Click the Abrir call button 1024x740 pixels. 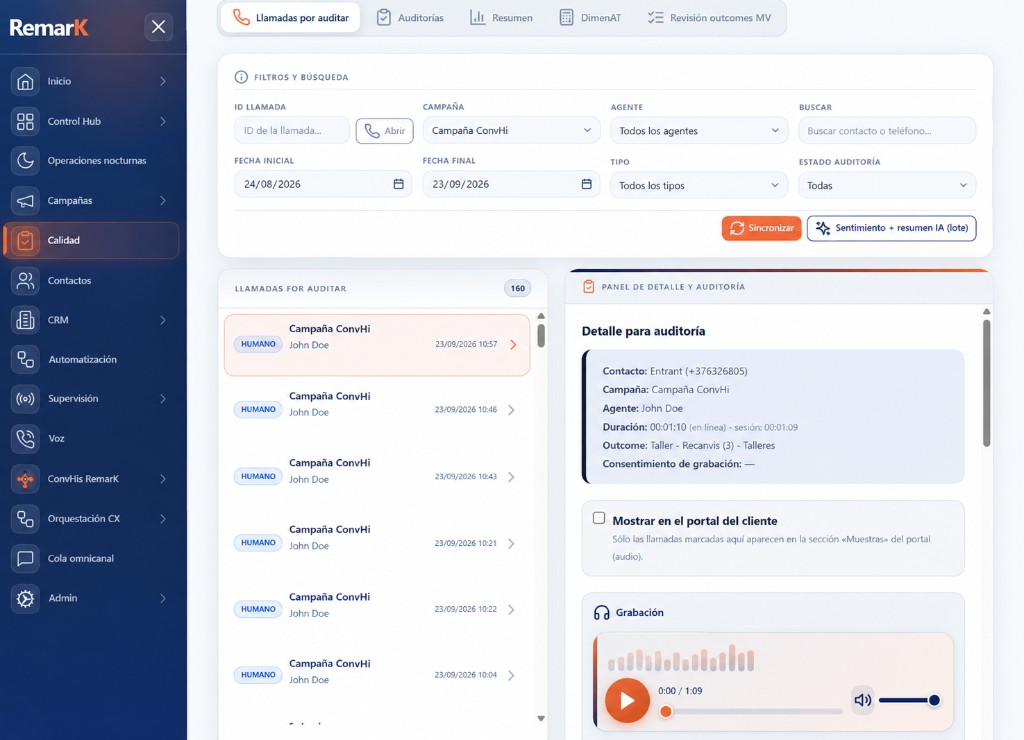[385, 131]
